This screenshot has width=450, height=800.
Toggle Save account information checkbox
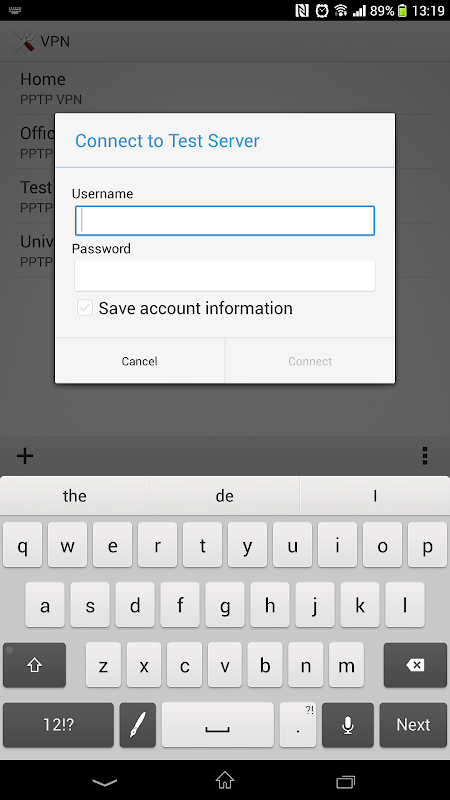tap(85, 308)
